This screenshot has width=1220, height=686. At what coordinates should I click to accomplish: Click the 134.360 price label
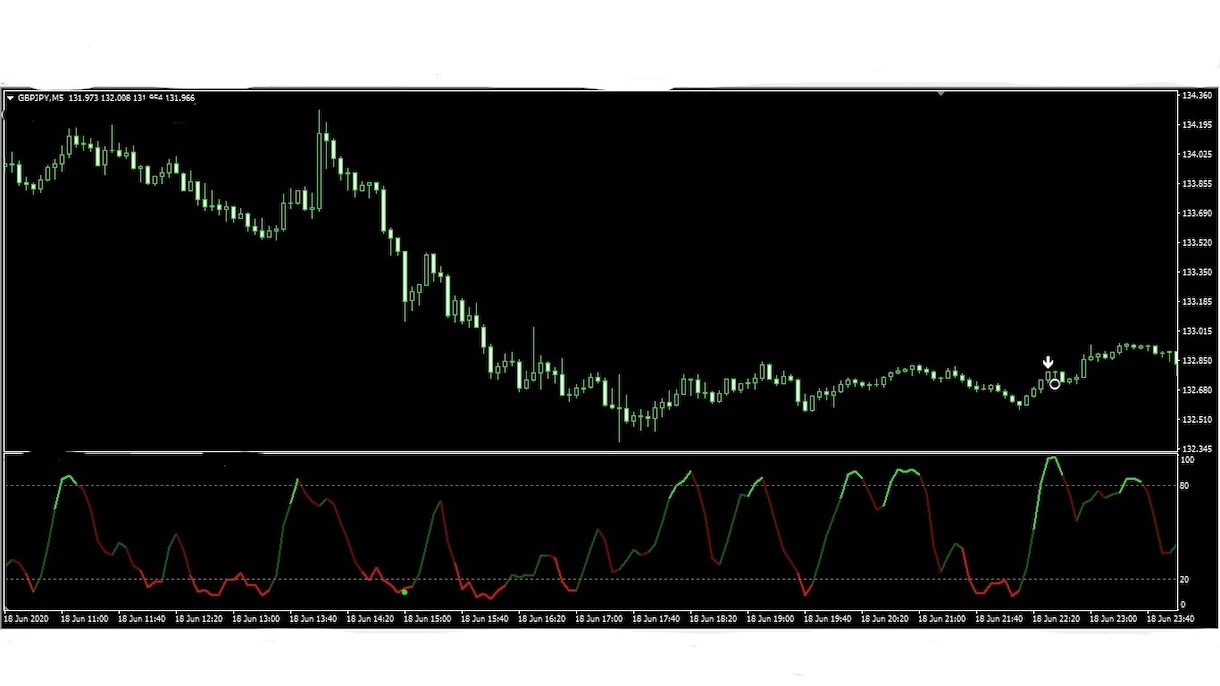1197,96
